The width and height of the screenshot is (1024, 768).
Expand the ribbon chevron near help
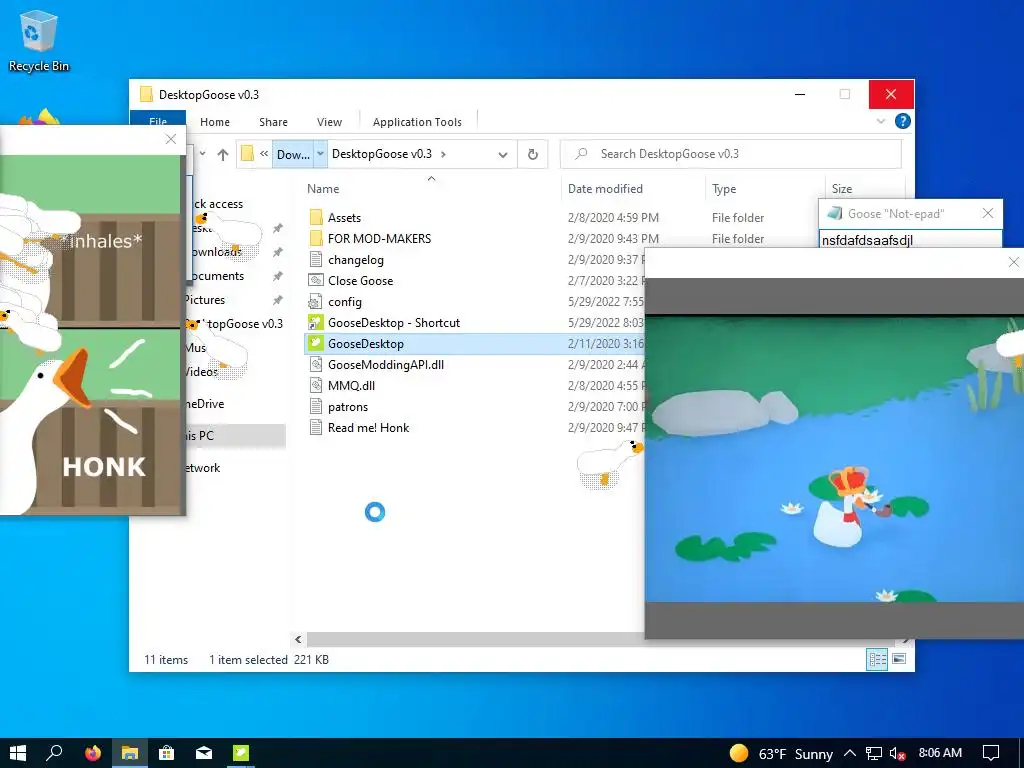881,121
